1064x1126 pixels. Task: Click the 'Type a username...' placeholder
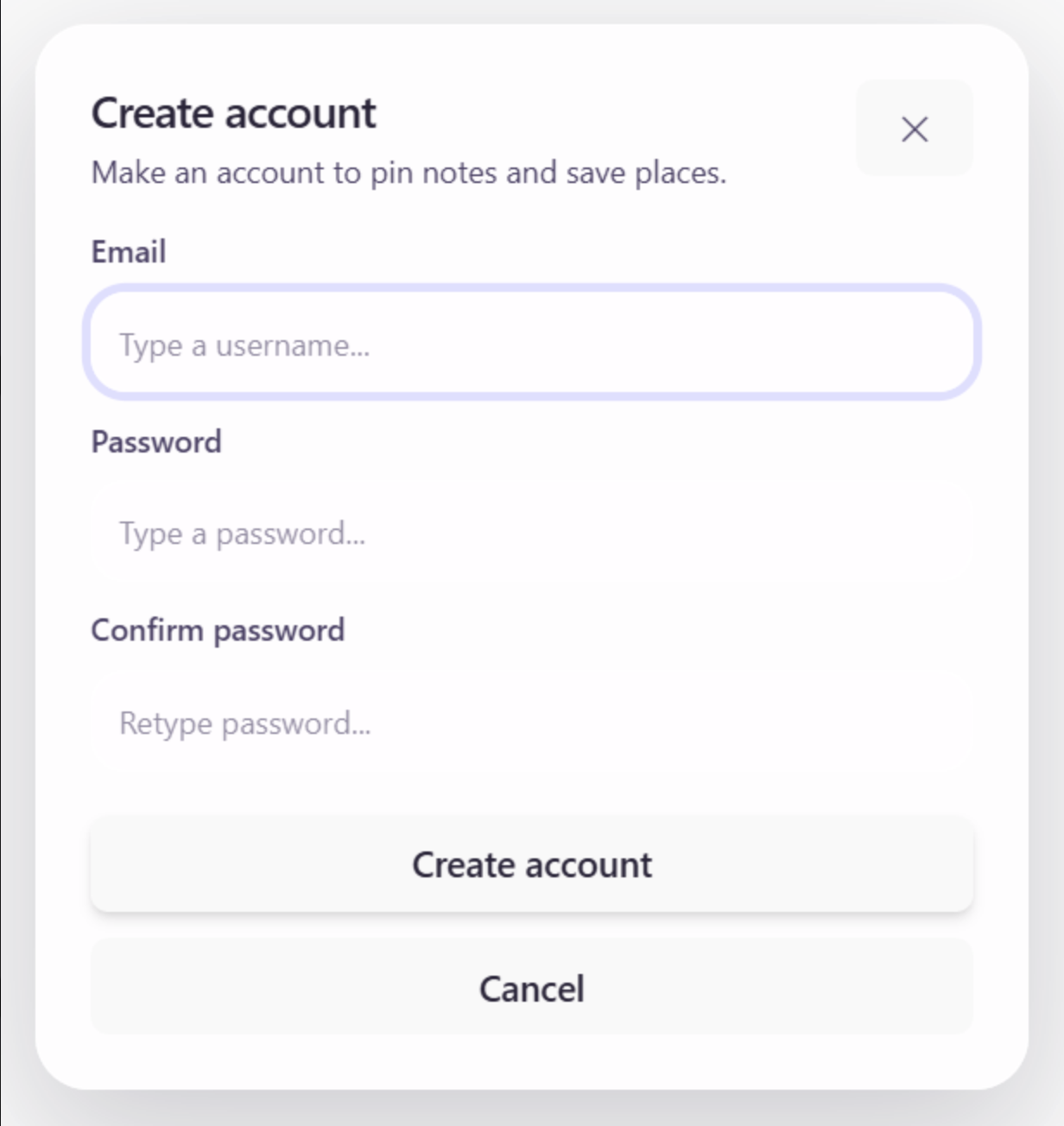(244, 345)
